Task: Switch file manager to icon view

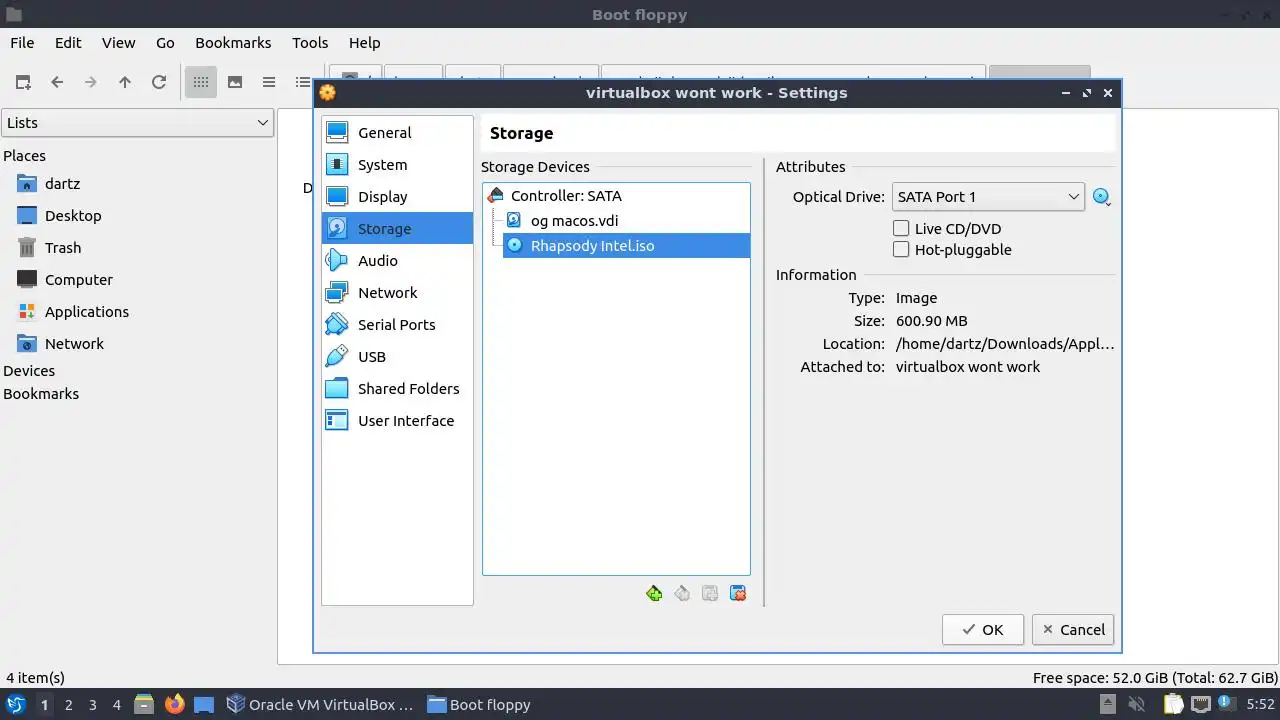Action: pos(201,82)
